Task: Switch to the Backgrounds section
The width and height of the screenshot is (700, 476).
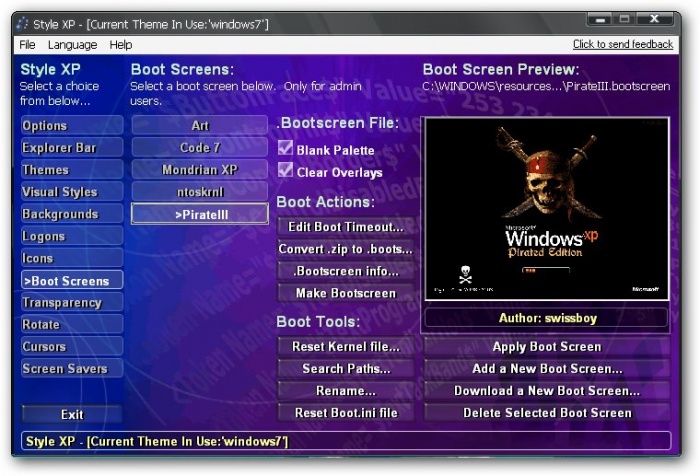Action: pos(72,214)
